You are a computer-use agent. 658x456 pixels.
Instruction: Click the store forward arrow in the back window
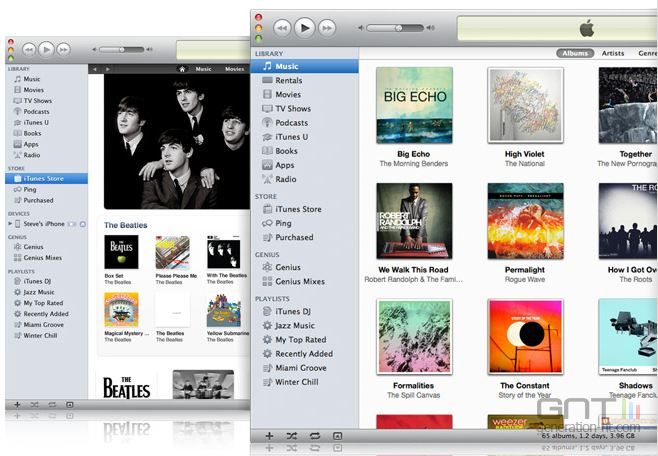(108, 69)
